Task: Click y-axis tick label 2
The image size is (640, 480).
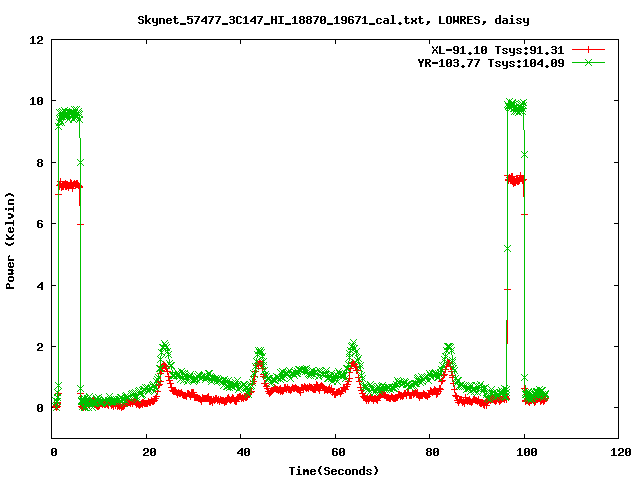Action: pos(40,347)
